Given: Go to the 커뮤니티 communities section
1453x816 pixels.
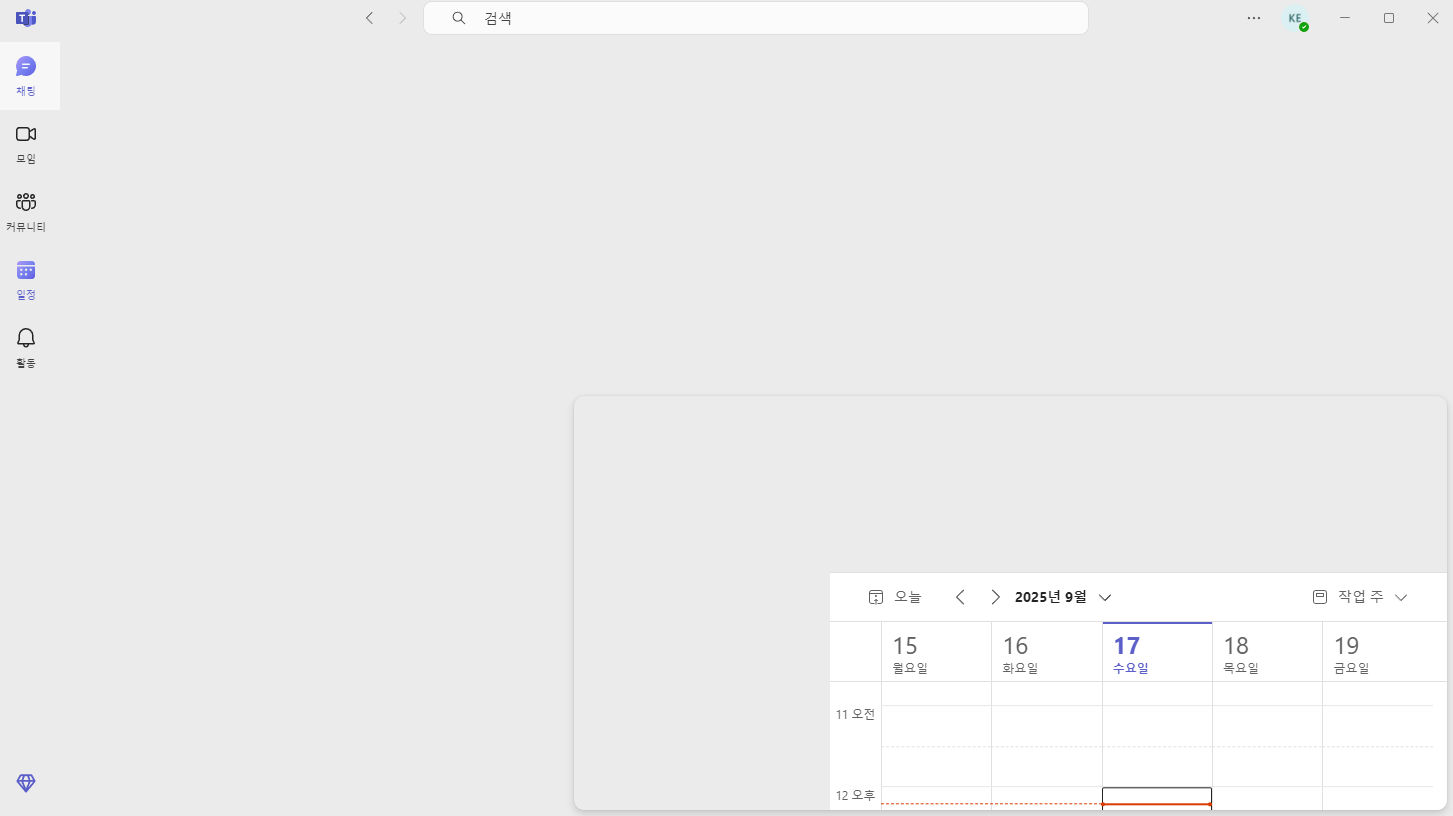Looking at the screenshot, I should [26, 212].
